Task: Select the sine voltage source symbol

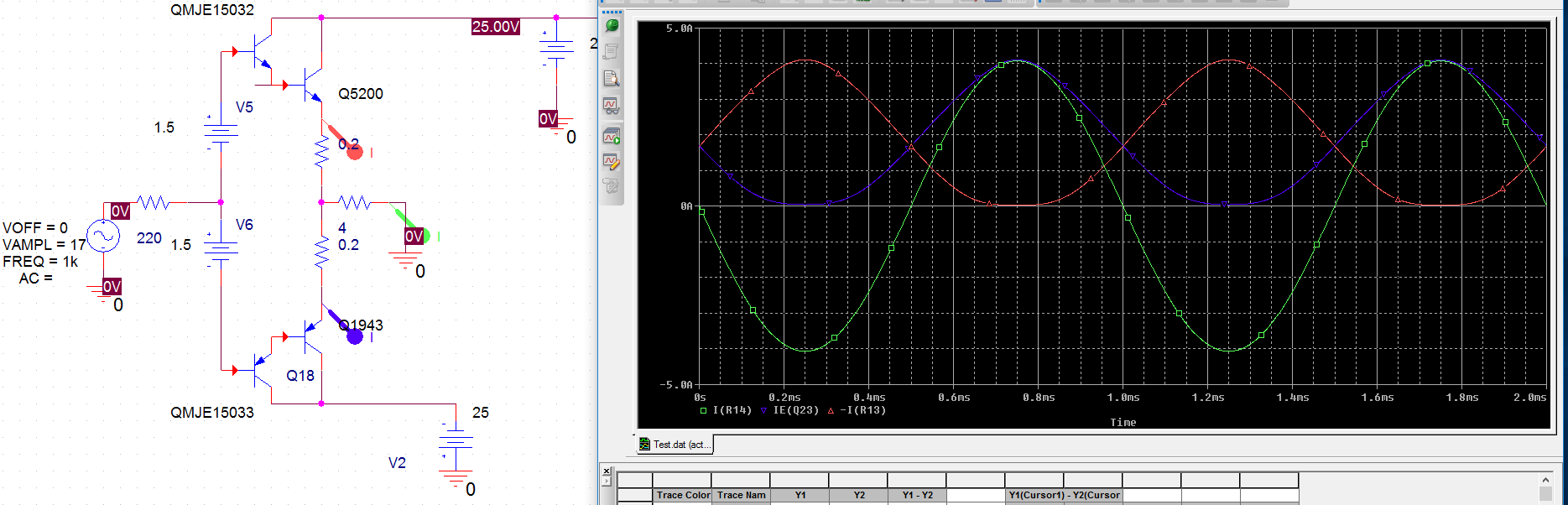Action: pyautogui.click(x=103, y=236)
